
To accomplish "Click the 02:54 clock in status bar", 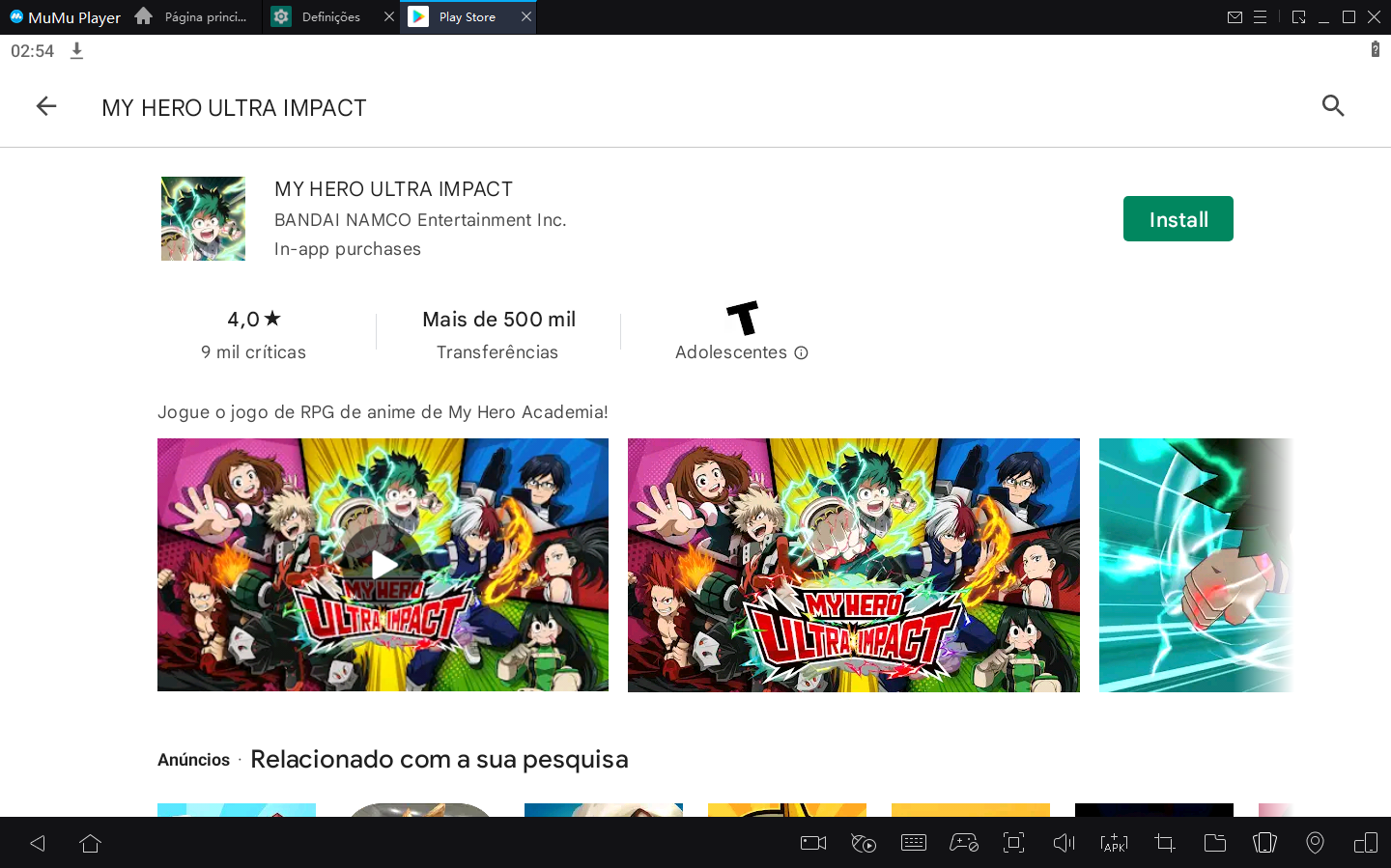I will [x=32, y=51].
